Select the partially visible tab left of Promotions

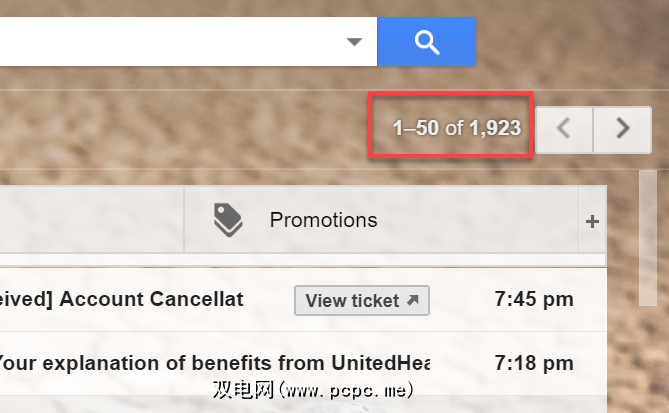tap(90, 220)
